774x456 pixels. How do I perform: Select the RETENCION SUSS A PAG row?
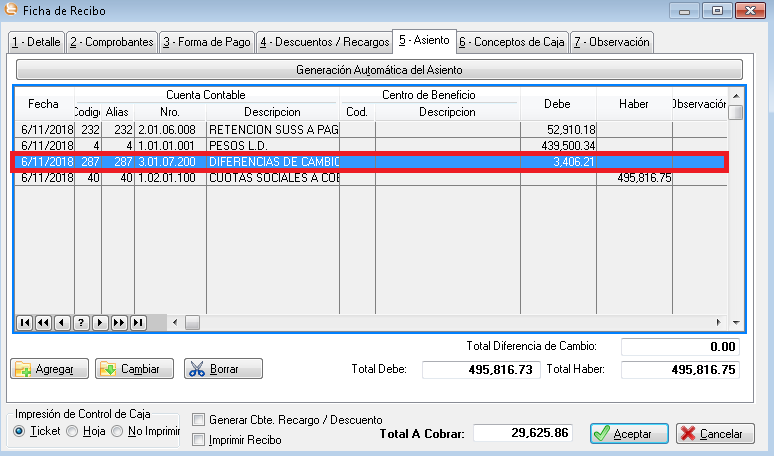click(272, 130)
